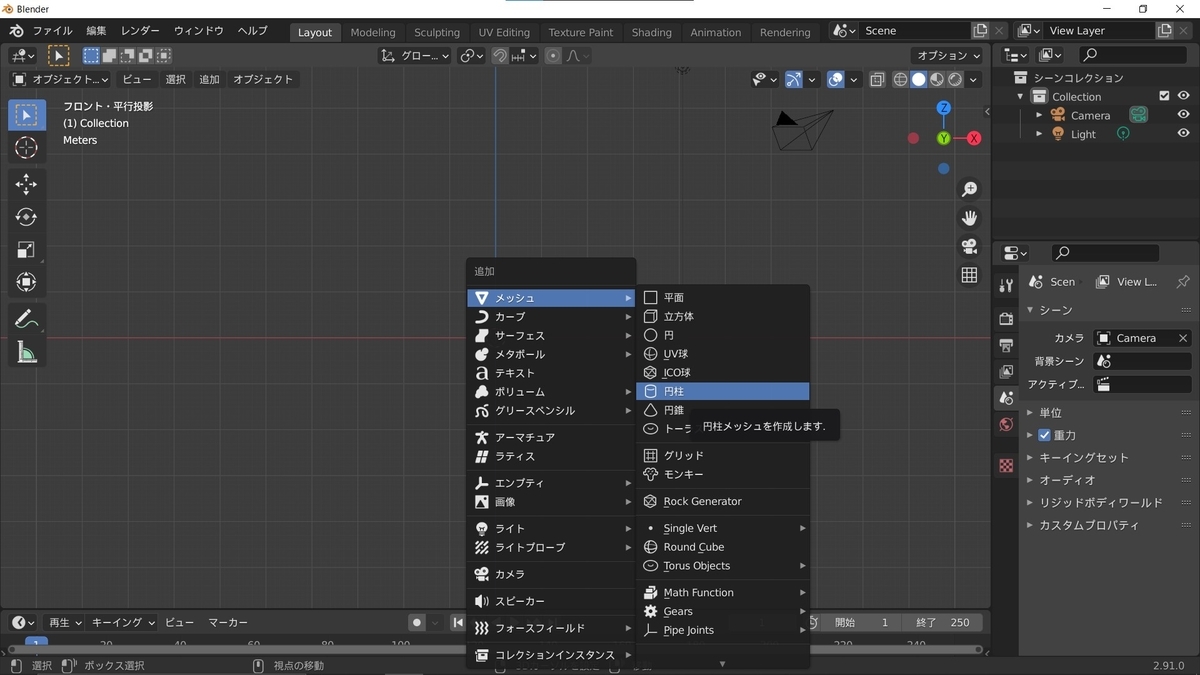Open Texture properties checkered tab icon
Viewport: 1200px width, 675px height.
click(x=1006, y=465)
